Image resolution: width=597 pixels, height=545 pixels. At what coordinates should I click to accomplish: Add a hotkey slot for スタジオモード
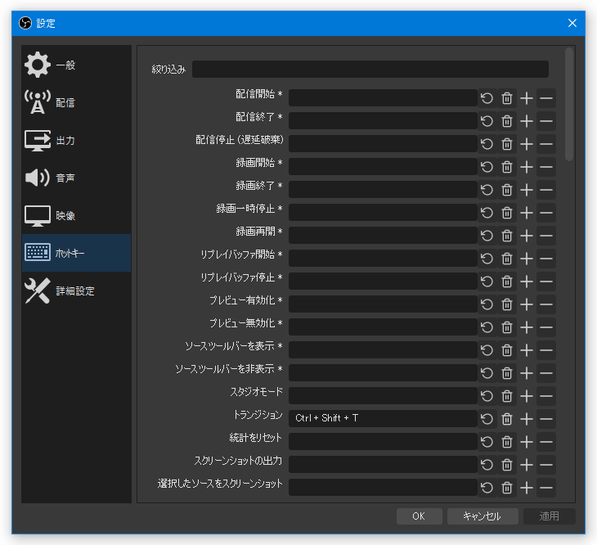[527, 396]
